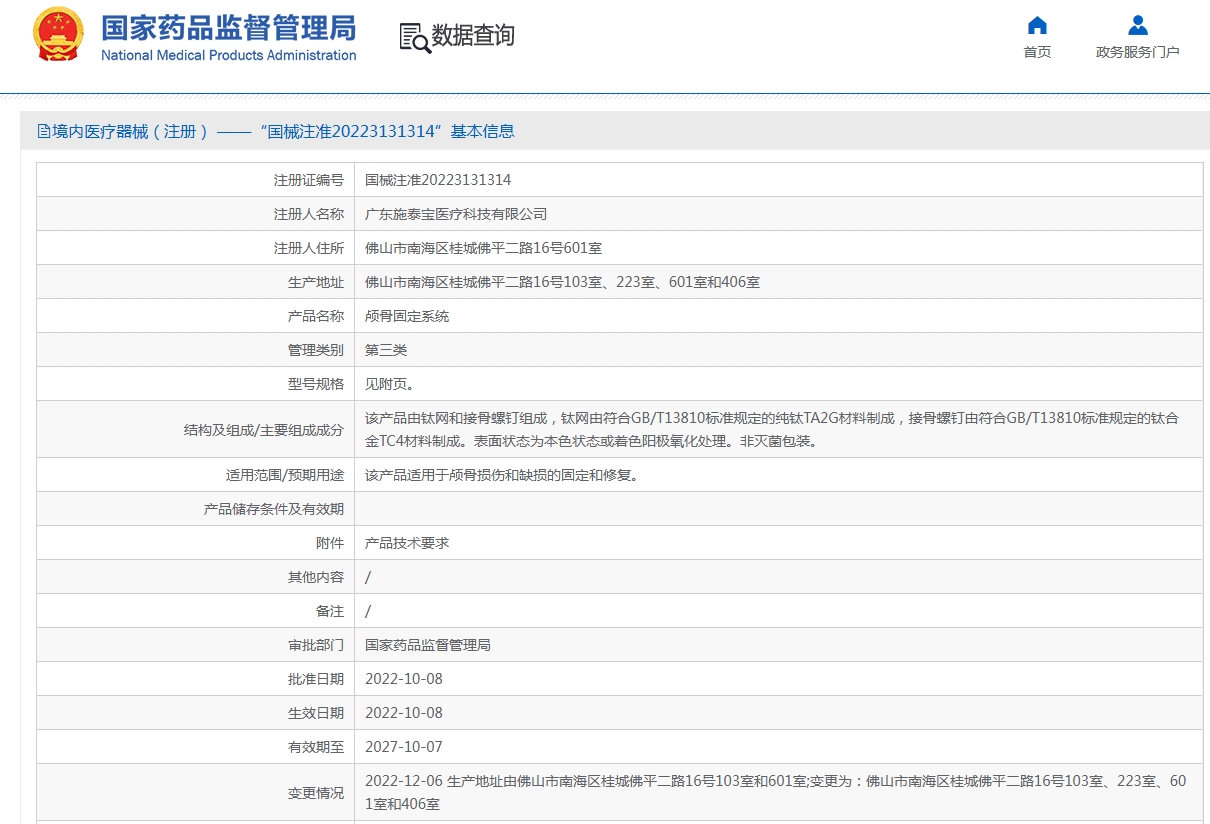
Task: Click the 政务服务门户 link text
Action: pos(1137,52)
